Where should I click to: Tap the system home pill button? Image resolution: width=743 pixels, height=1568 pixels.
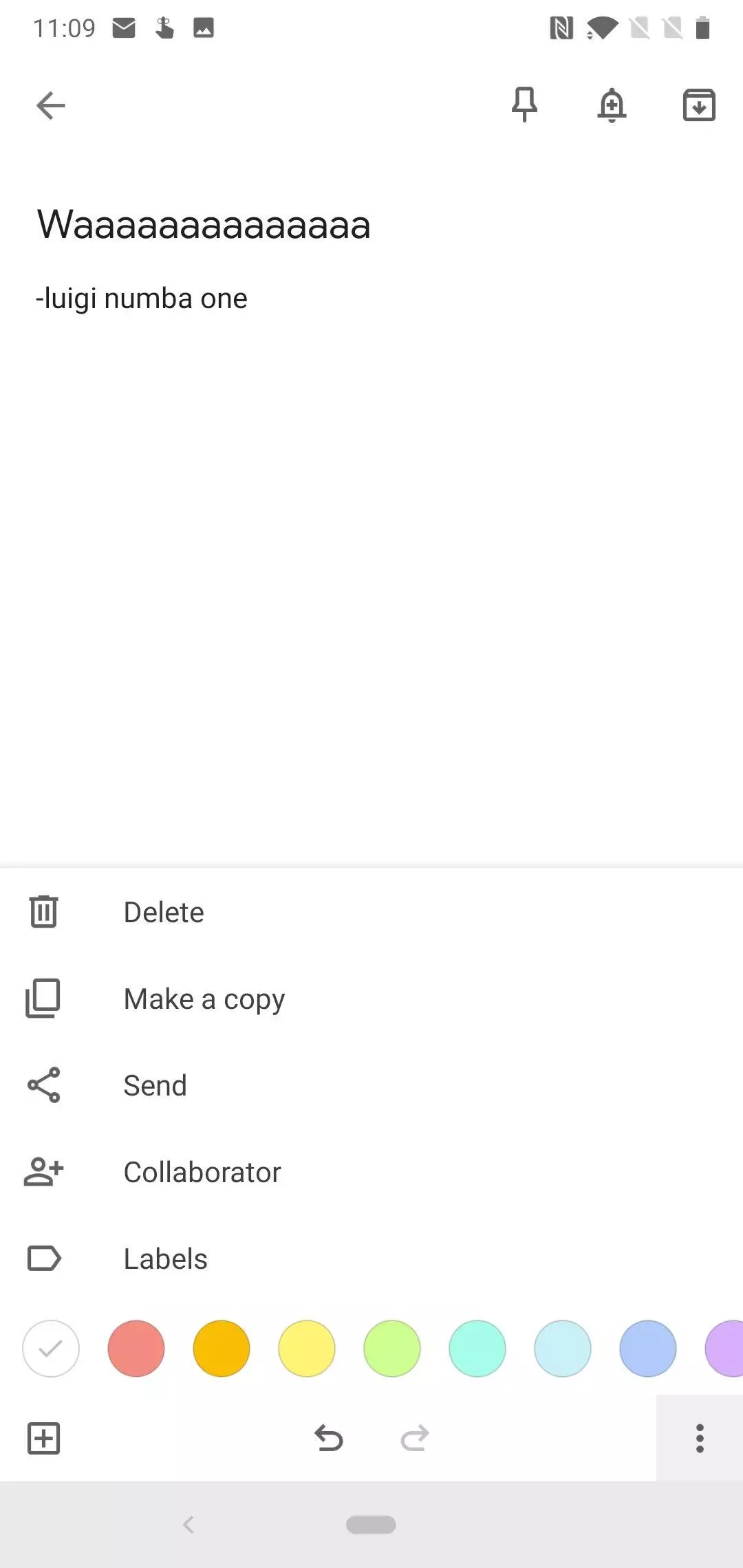(371, 1525)
